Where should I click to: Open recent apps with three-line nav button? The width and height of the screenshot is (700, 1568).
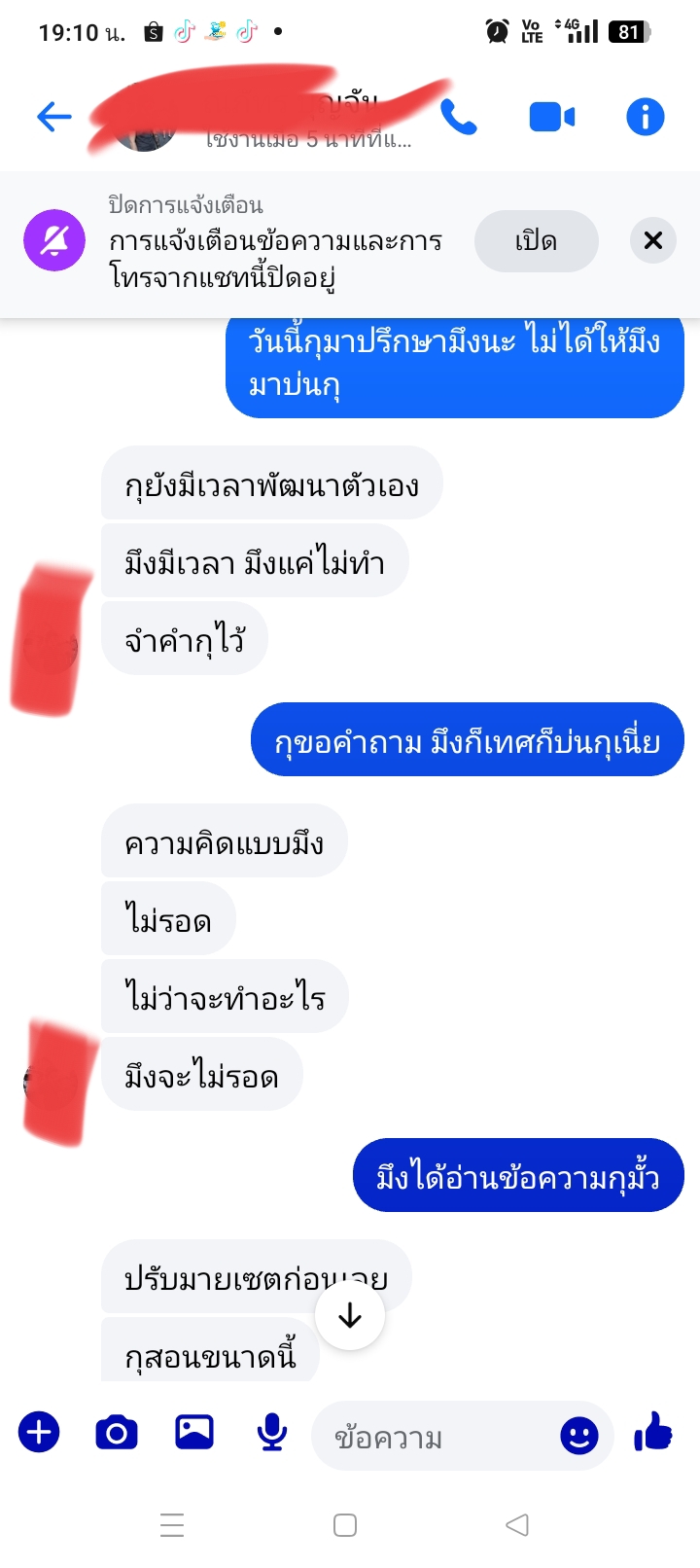[172, 1524]
